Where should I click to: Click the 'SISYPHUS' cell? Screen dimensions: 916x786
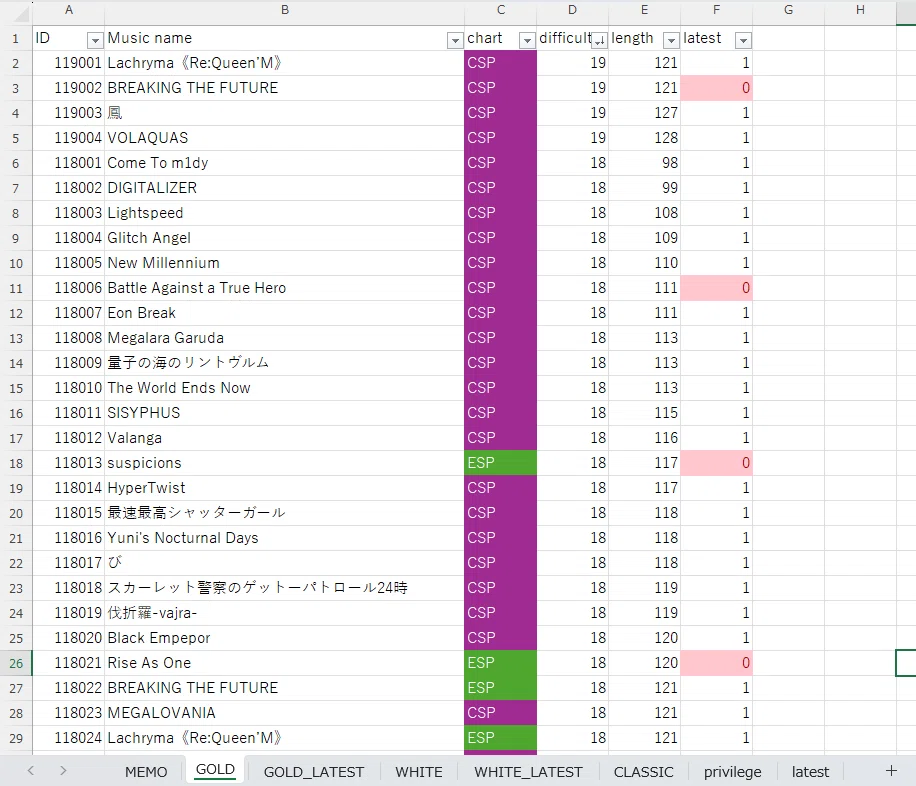(284, 413)
